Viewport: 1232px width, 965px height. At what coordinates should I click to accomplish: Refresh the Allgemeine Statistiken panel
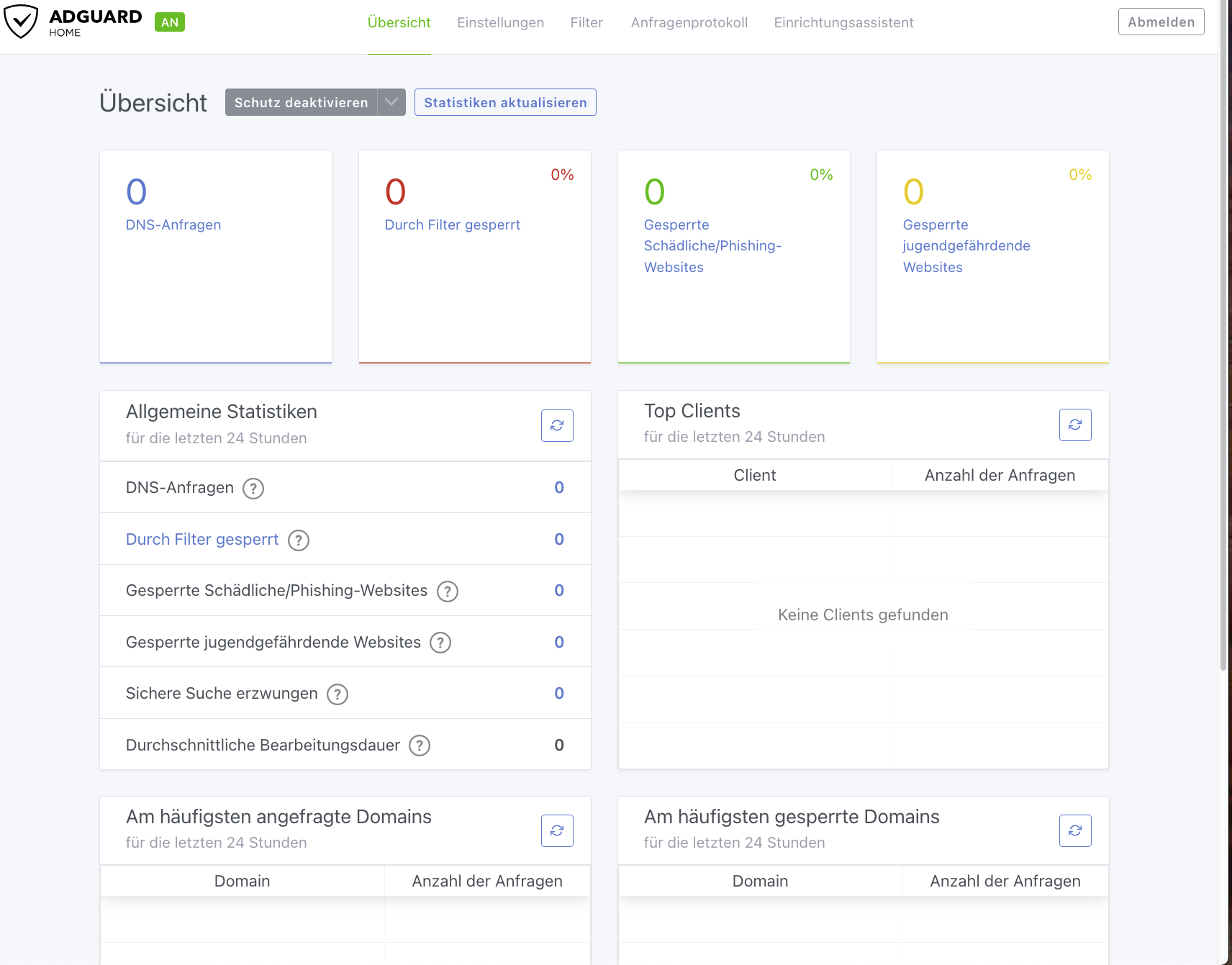[x=557, y=425]
